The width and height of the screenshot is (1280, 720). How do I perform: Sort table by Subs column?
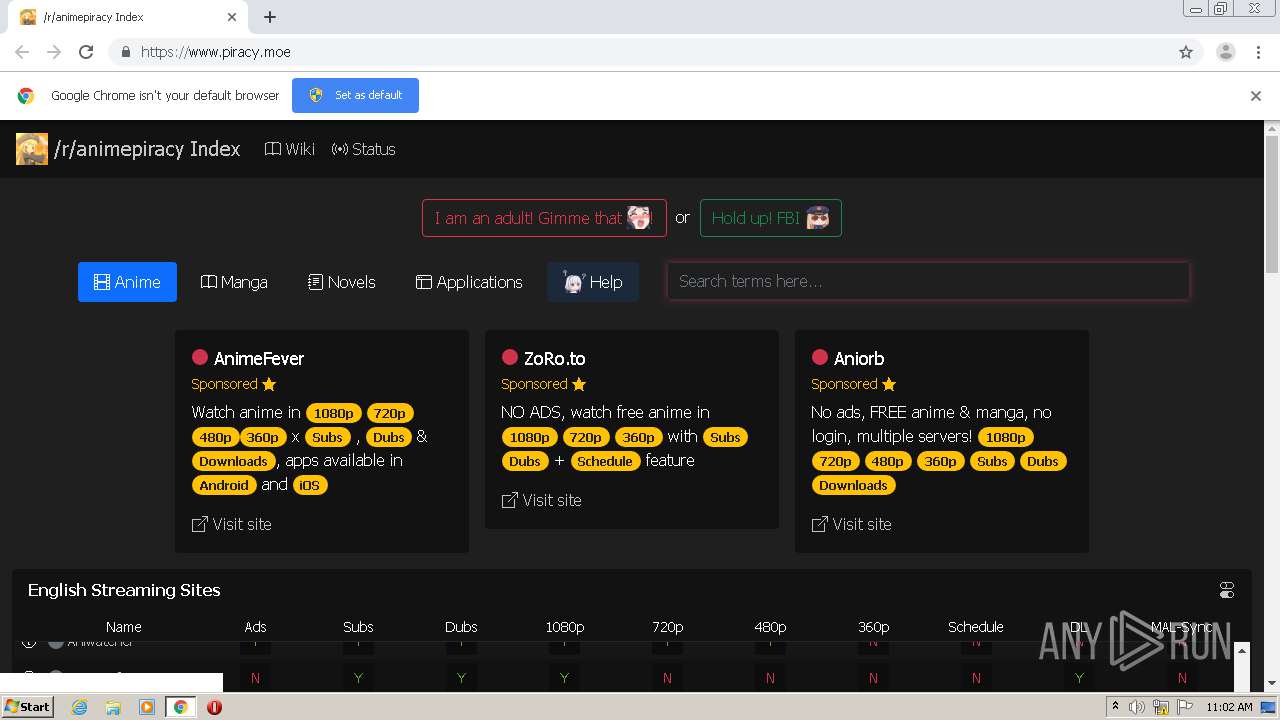(358, 627)
